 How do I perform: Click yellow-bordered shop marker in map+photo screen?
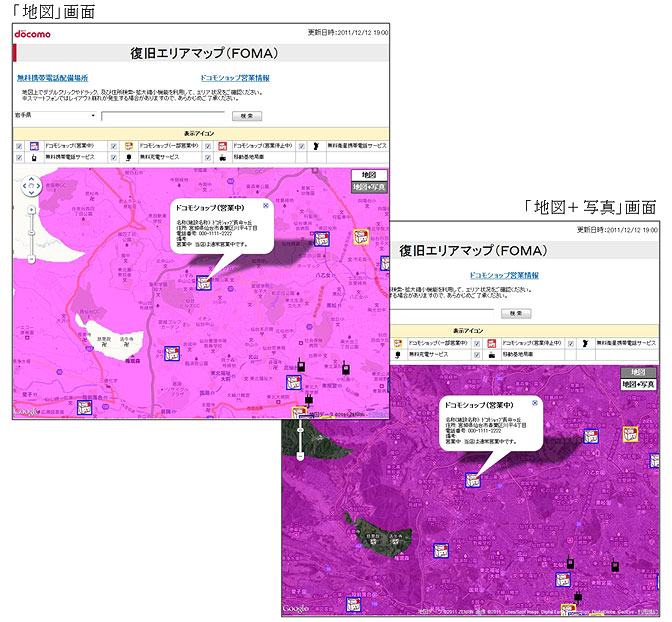click(x=630, y=434)
